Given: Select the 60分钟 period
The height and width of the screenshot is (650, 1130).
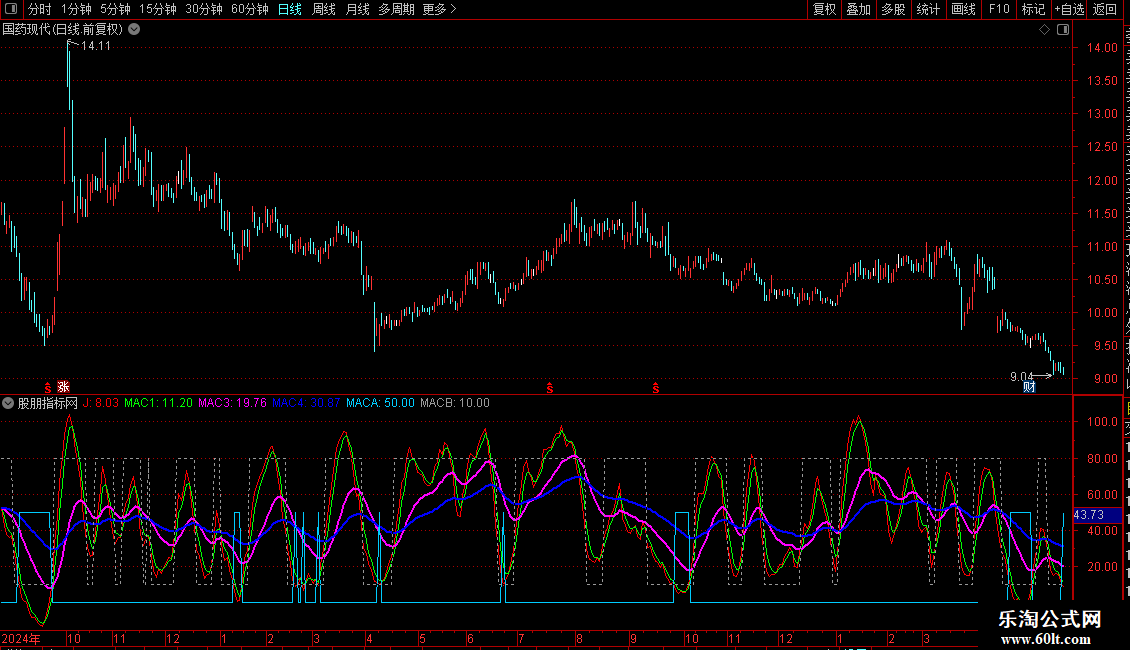Looking at the screenshot, I should coord(249,9).
